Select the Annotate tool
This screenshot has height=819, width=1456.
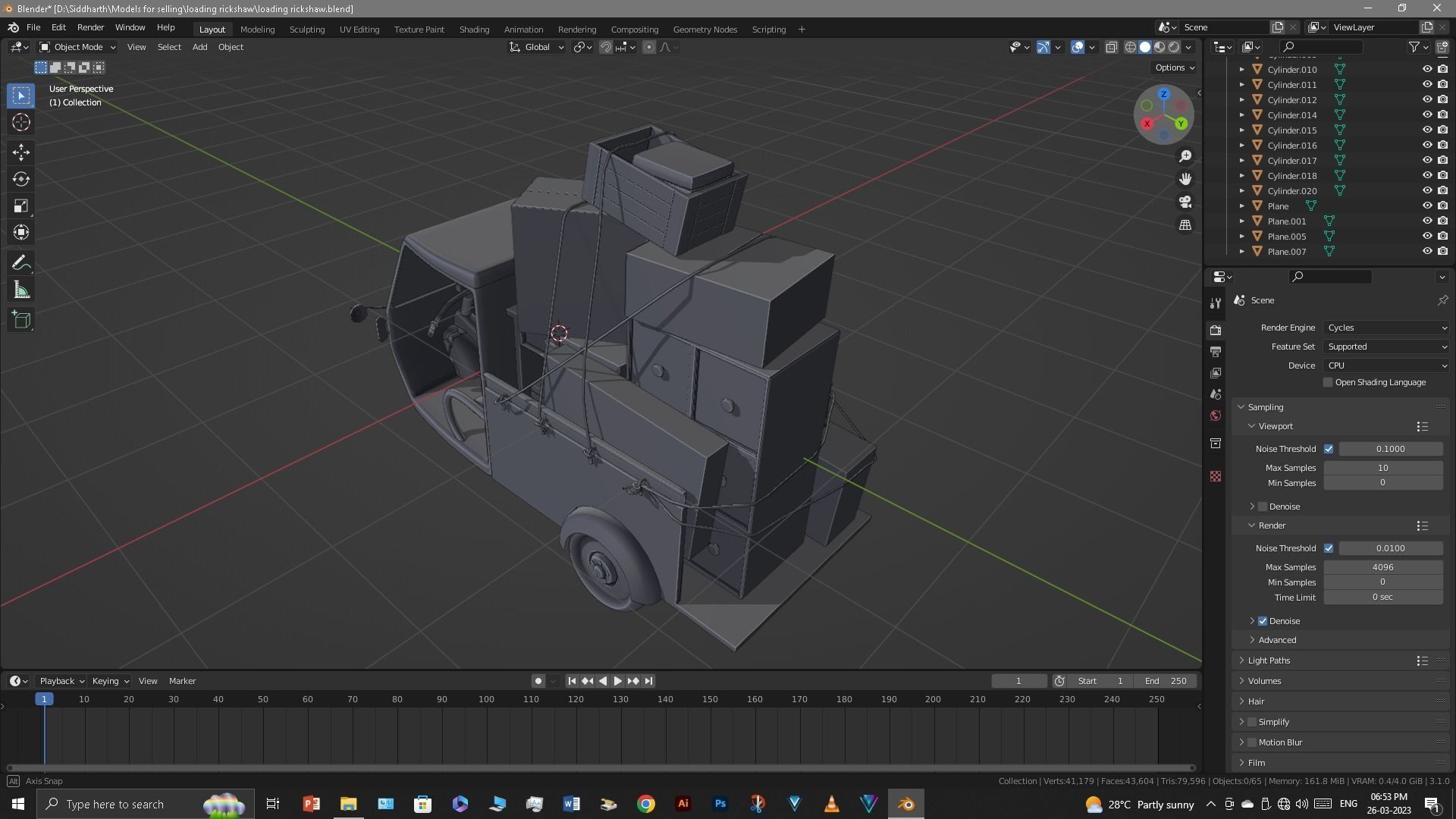[x=21, y=263]
